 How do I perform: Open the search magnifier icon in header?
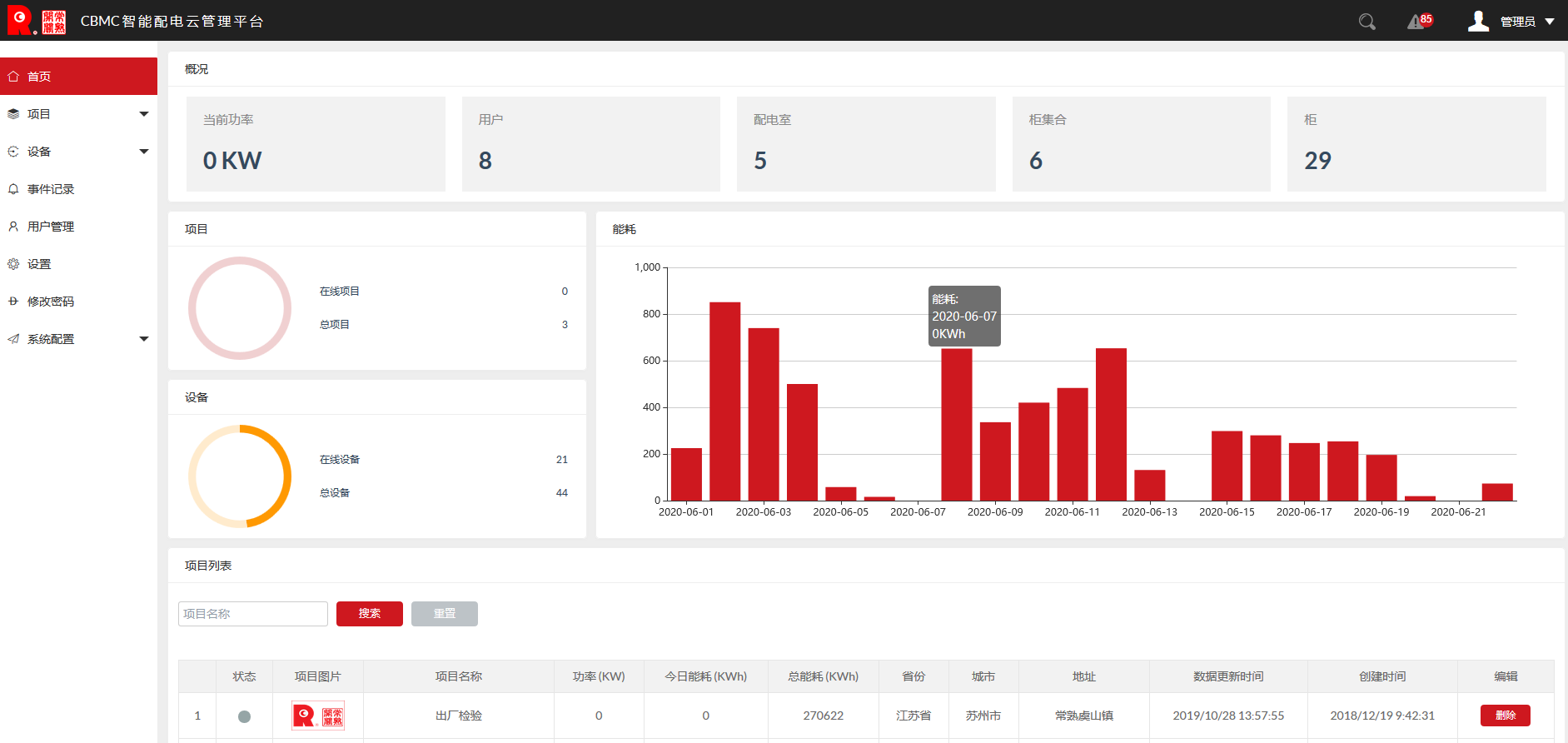click(x=1366, y=22)
